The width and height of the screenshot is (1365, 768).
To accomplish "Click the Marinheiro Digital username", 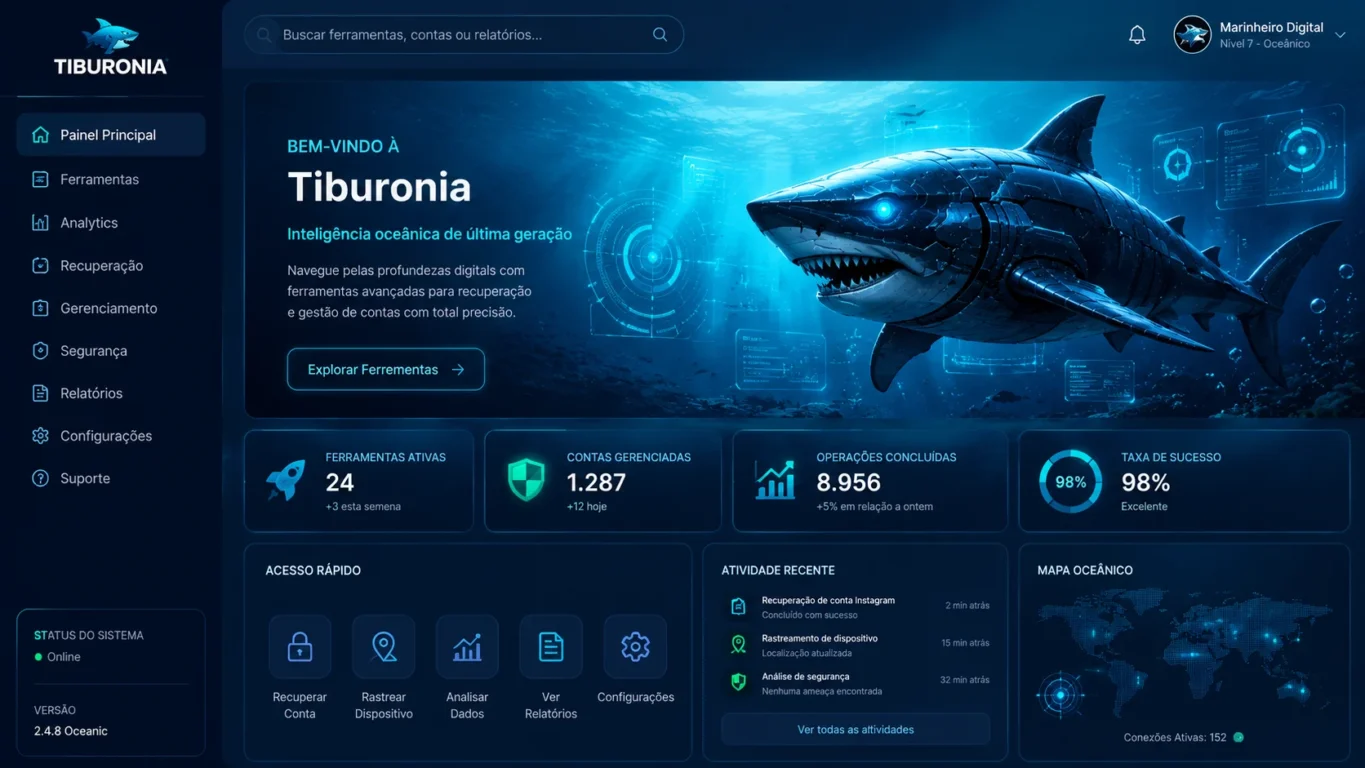I will [x=1271, y=27].
